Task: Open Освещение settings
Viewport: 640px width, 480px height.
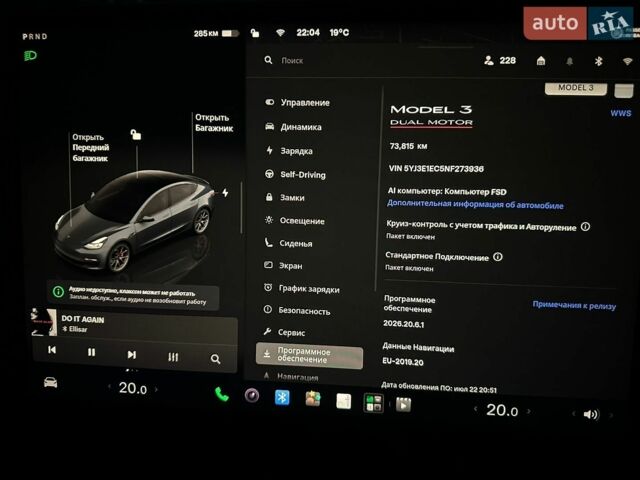Action: click(x=294, y=221)
